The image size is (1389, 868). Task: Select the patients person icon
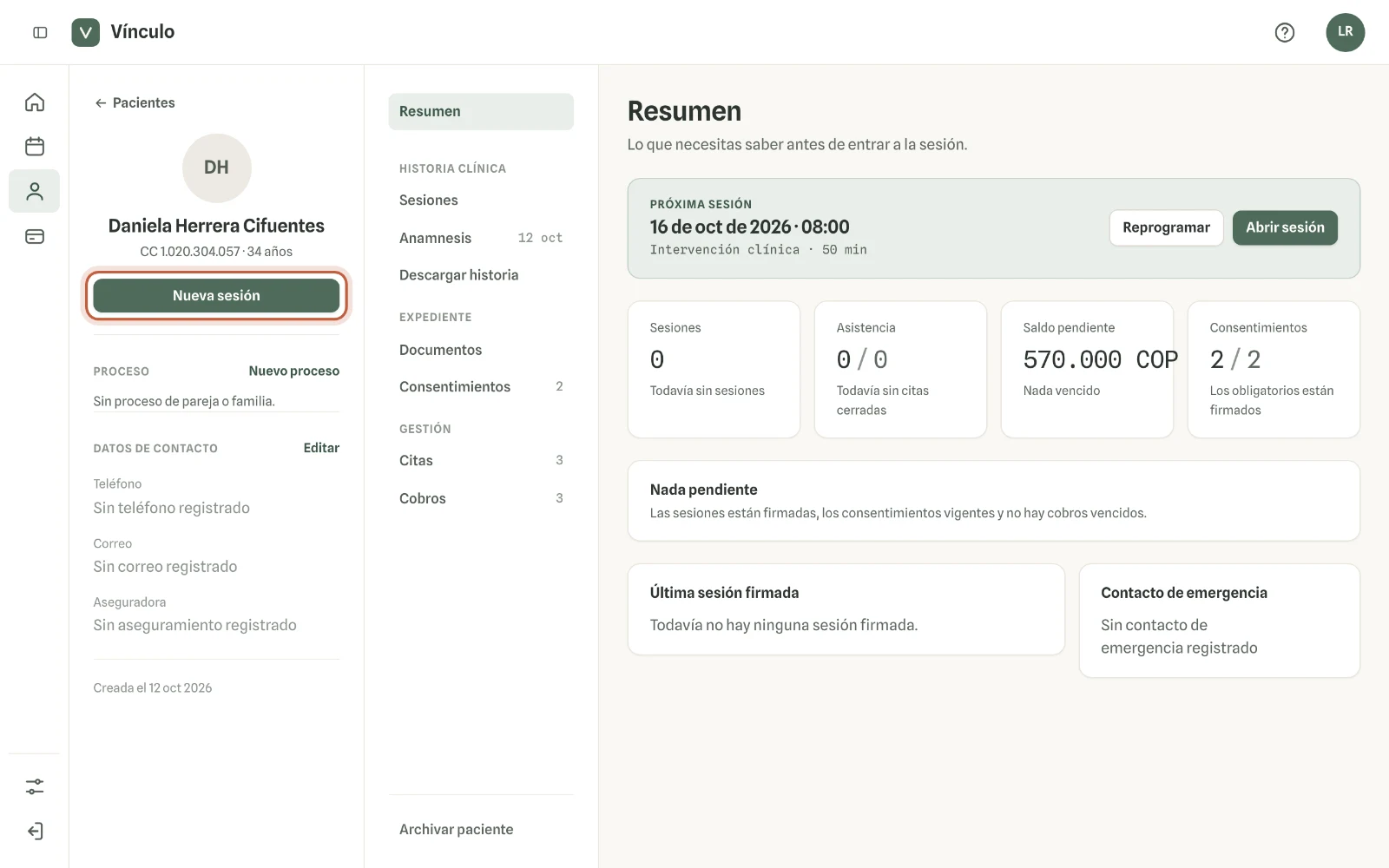coord(35,191)
